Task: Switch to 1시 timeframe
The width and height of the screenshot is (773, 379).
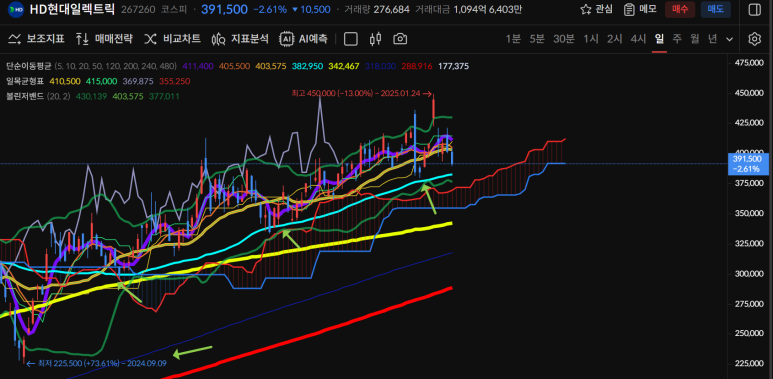Action: 591,39
